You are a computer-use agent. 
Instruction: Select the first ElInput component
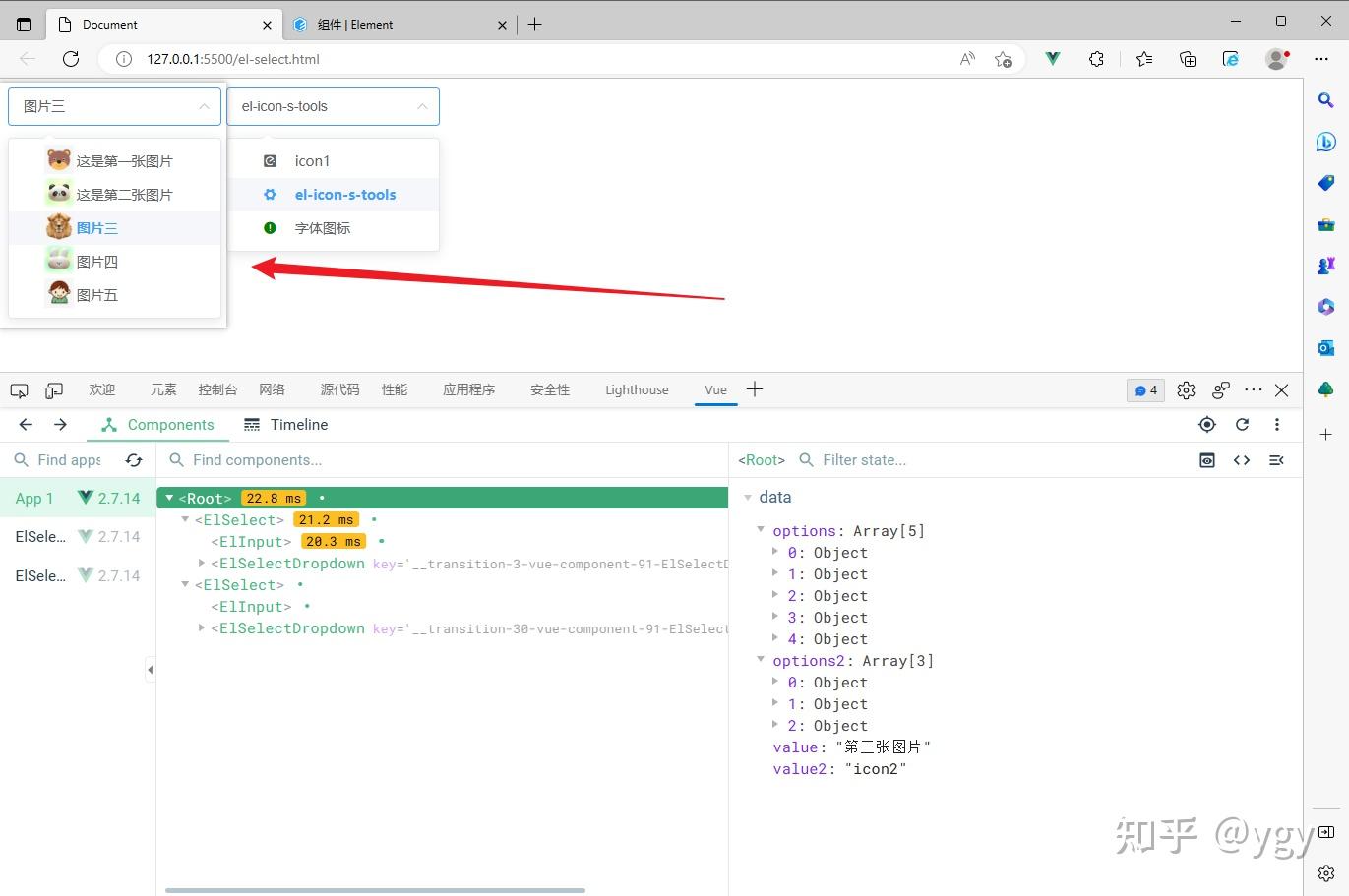pos(251,542)
